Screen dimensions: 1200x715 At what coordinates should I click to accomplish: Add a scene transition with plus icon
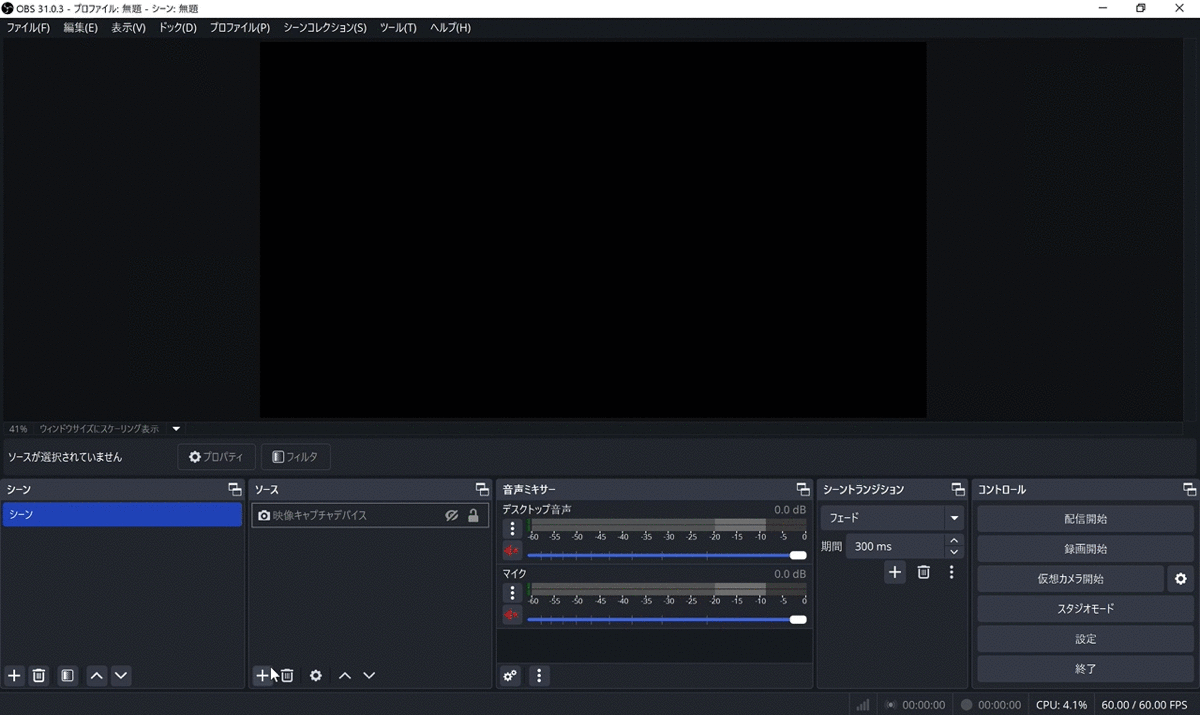coord(895,572)
